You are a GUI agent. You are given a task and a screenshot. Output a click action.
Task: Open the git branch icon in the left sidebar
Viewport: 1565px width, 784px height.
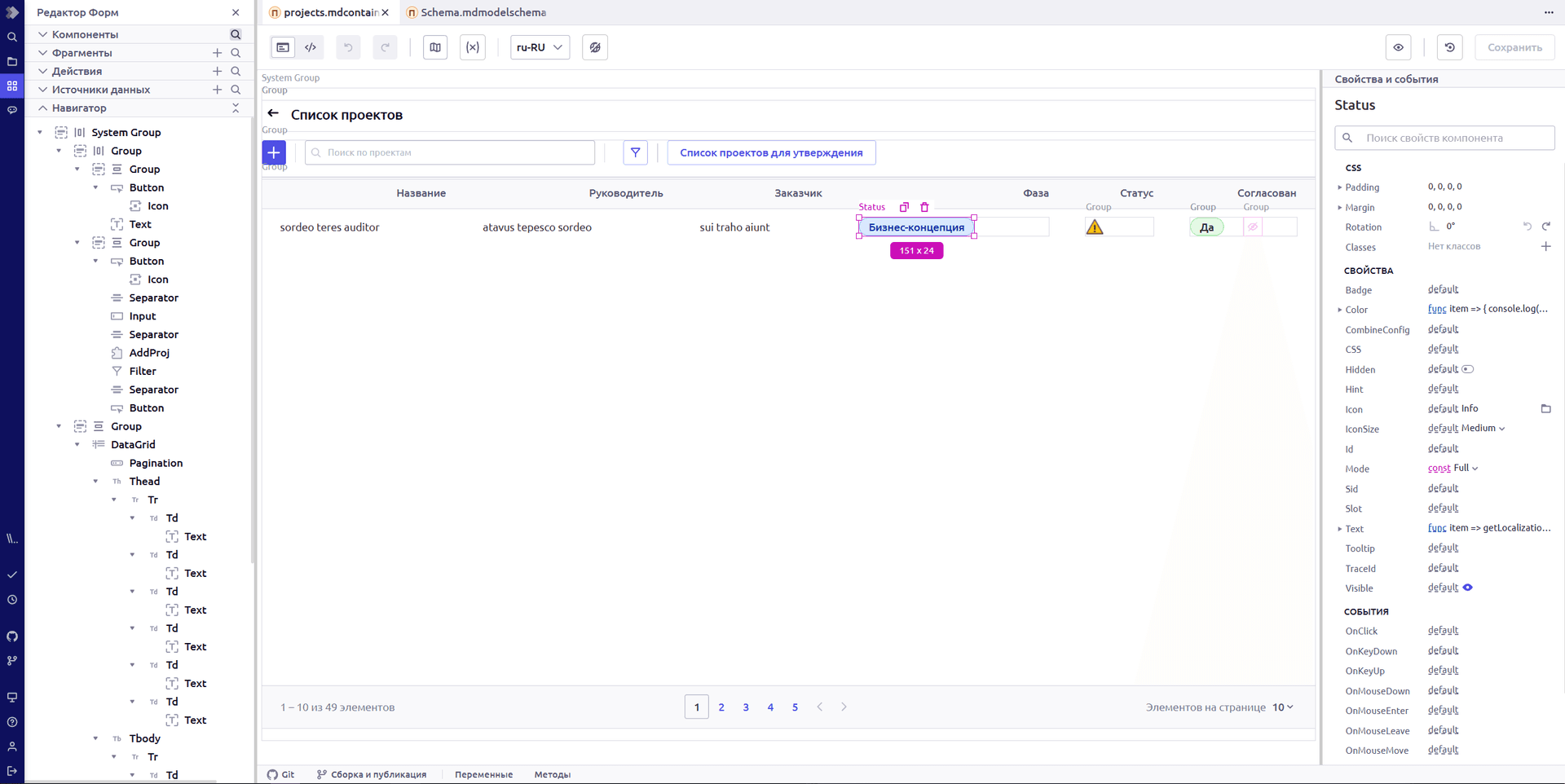[x=12, y=661]
